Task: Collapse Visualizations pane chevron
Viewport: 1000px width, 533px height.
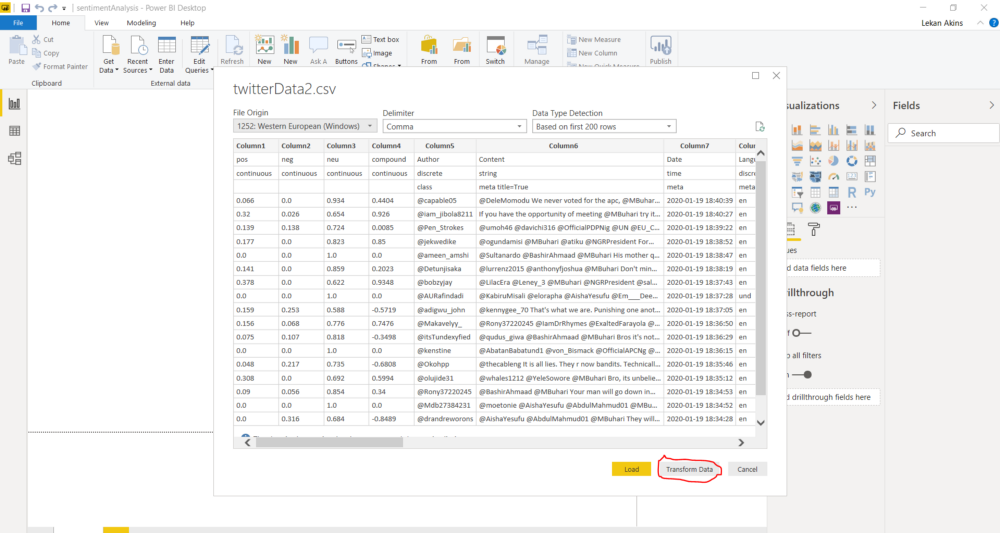Action: (x=874, y=105)
